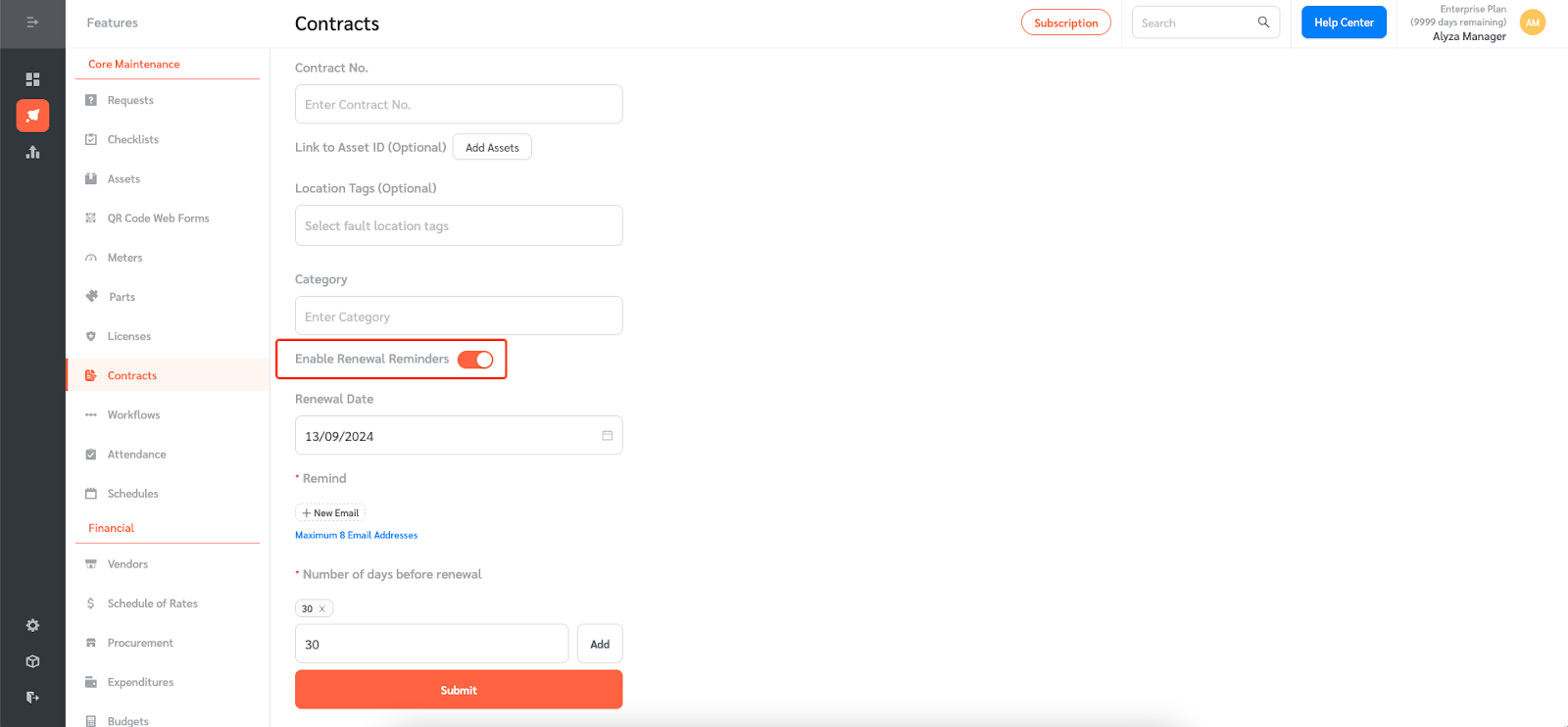Go to Checklists in the features menu
This screenshot has width=1568, height=727.
pyautogui.click(x=133, y=139)
